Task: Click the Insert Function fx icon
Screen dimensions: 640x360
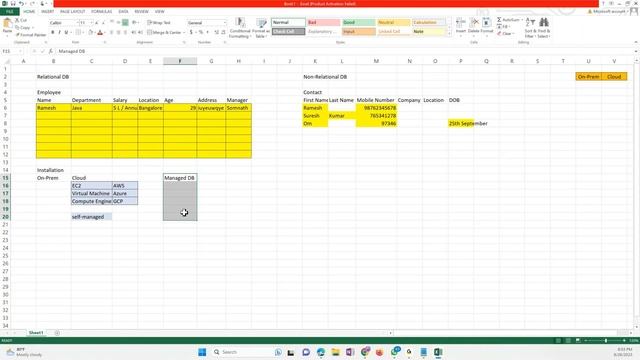Action: [x=51, y=51]
